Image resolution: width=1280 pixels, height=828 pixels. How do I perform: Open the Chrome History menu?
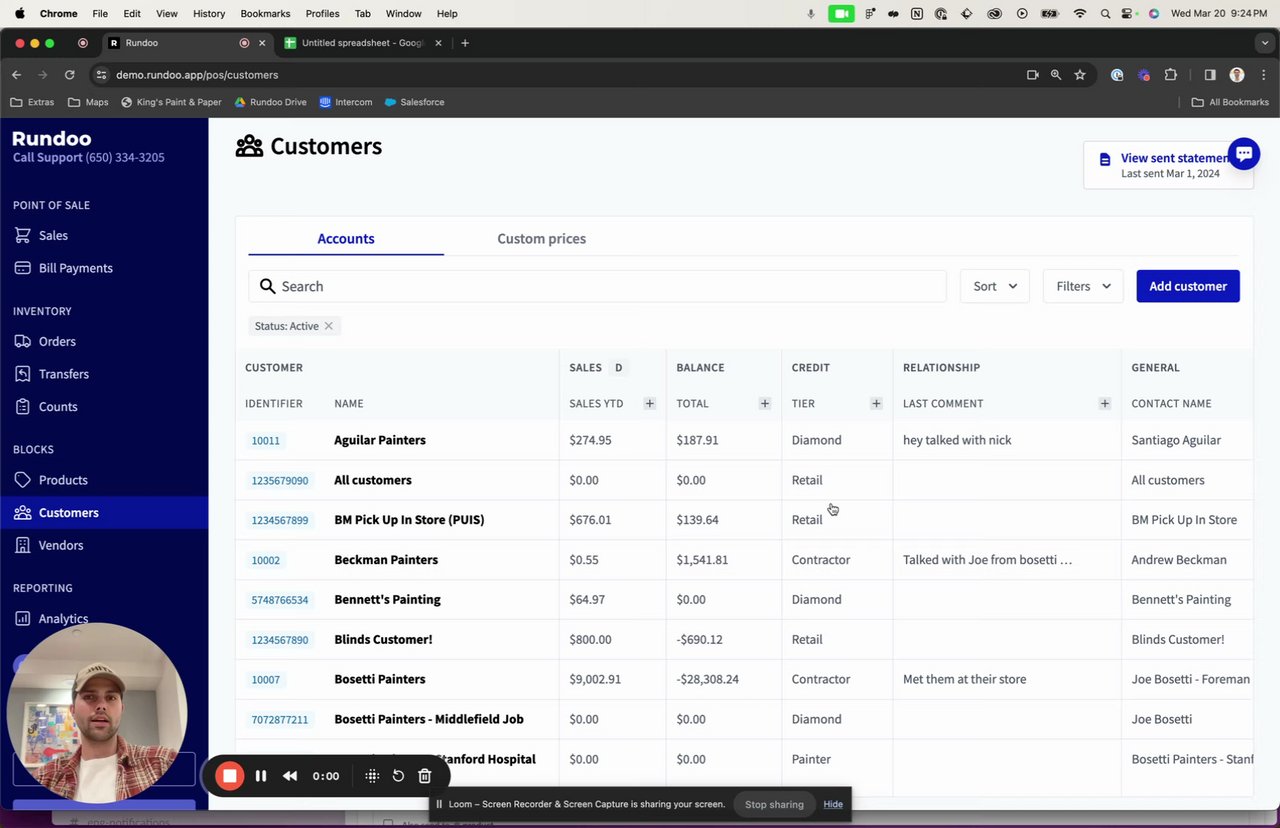(209, 14)
